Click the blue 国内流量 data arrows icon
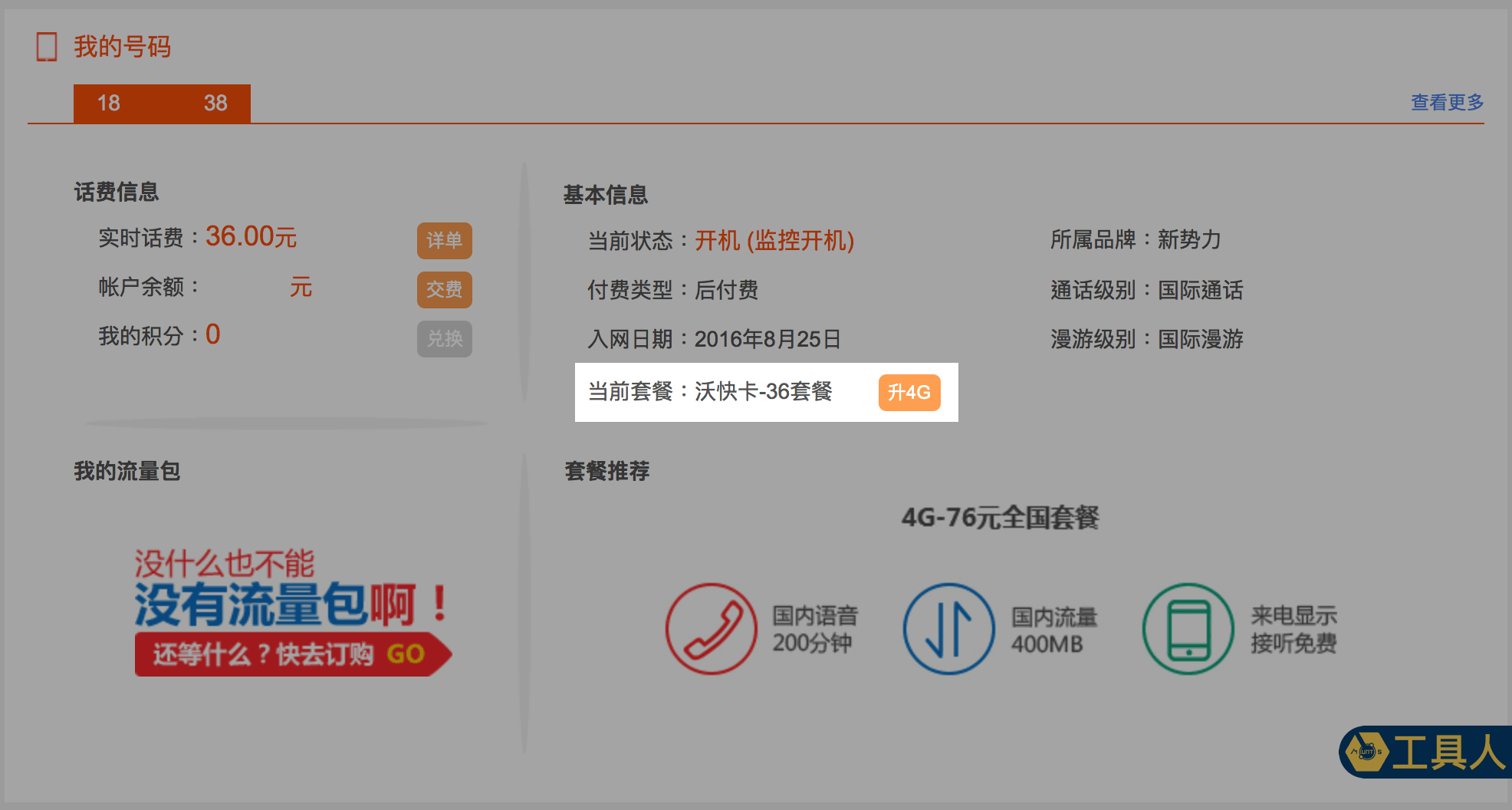1512x810 pixels. pos(948,629)
